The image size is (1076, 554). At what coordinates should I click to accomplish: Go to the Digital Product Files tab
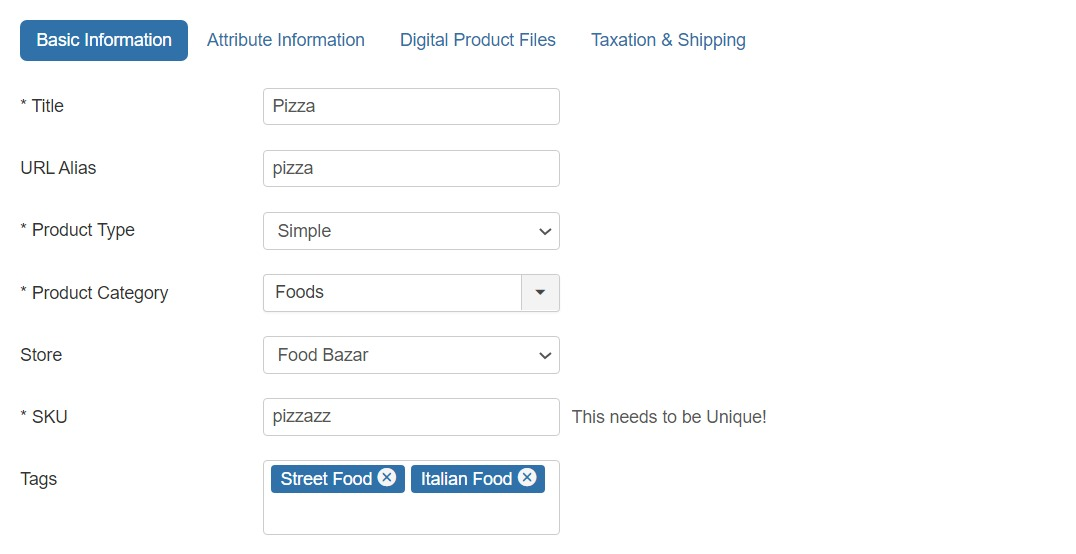click(x=478, y=40)
